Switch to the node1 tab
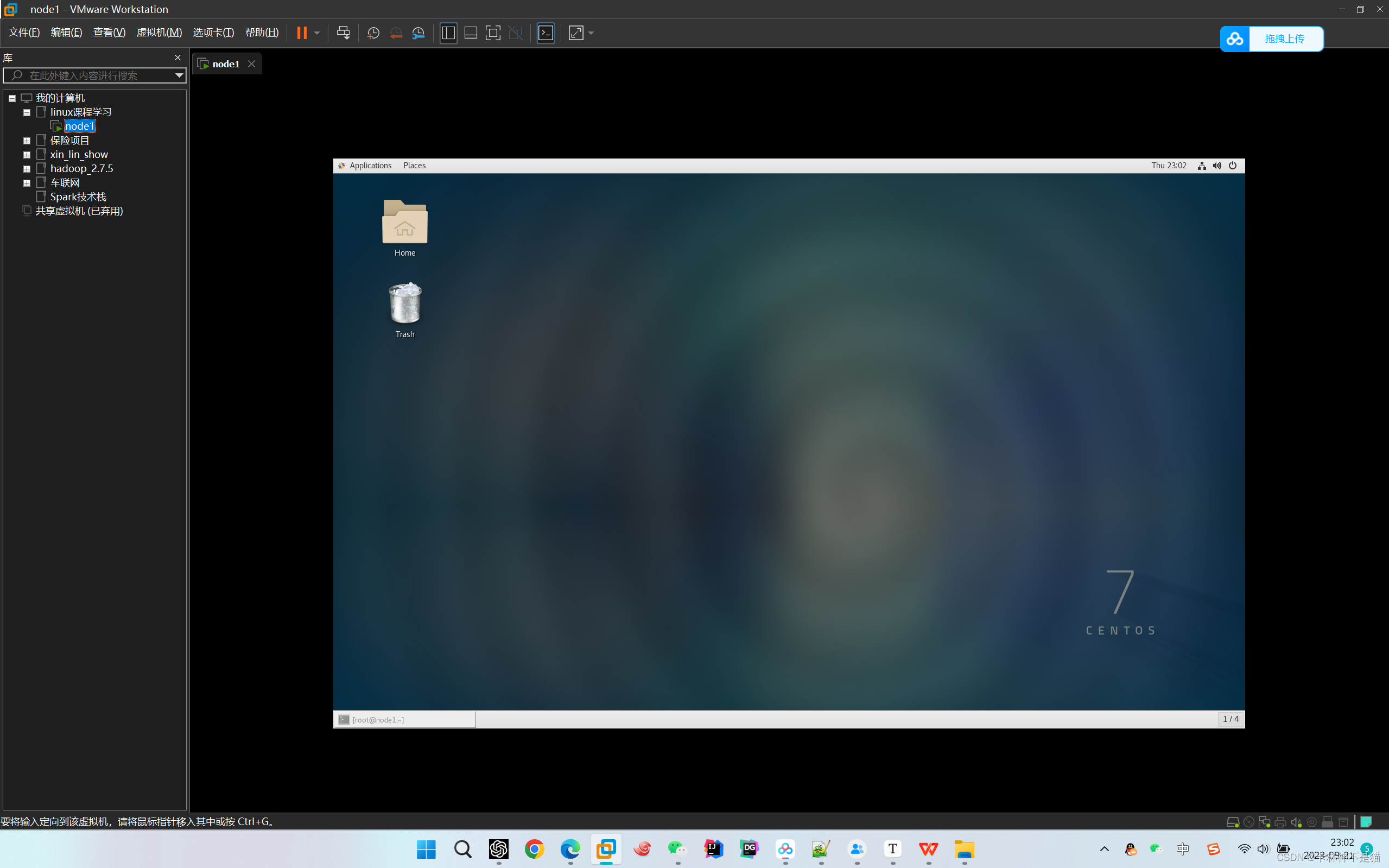This screenshot has height=868, width=1389. (226, 64)
